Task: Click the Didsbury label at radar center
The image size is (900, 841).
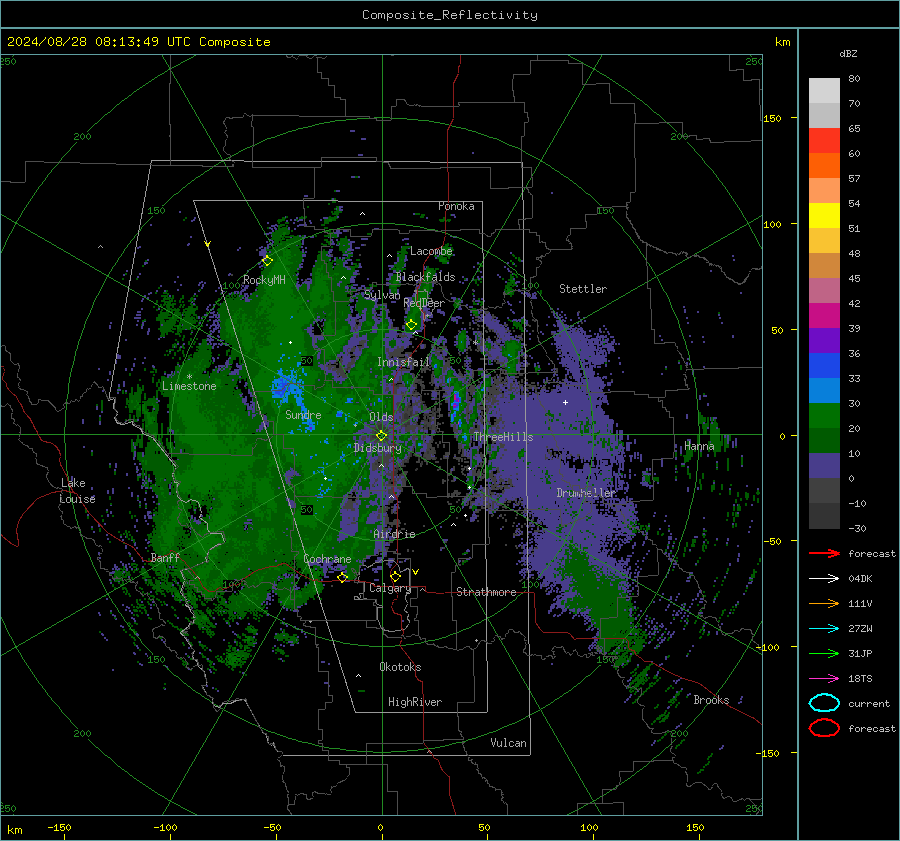Action: click(377, 448)
